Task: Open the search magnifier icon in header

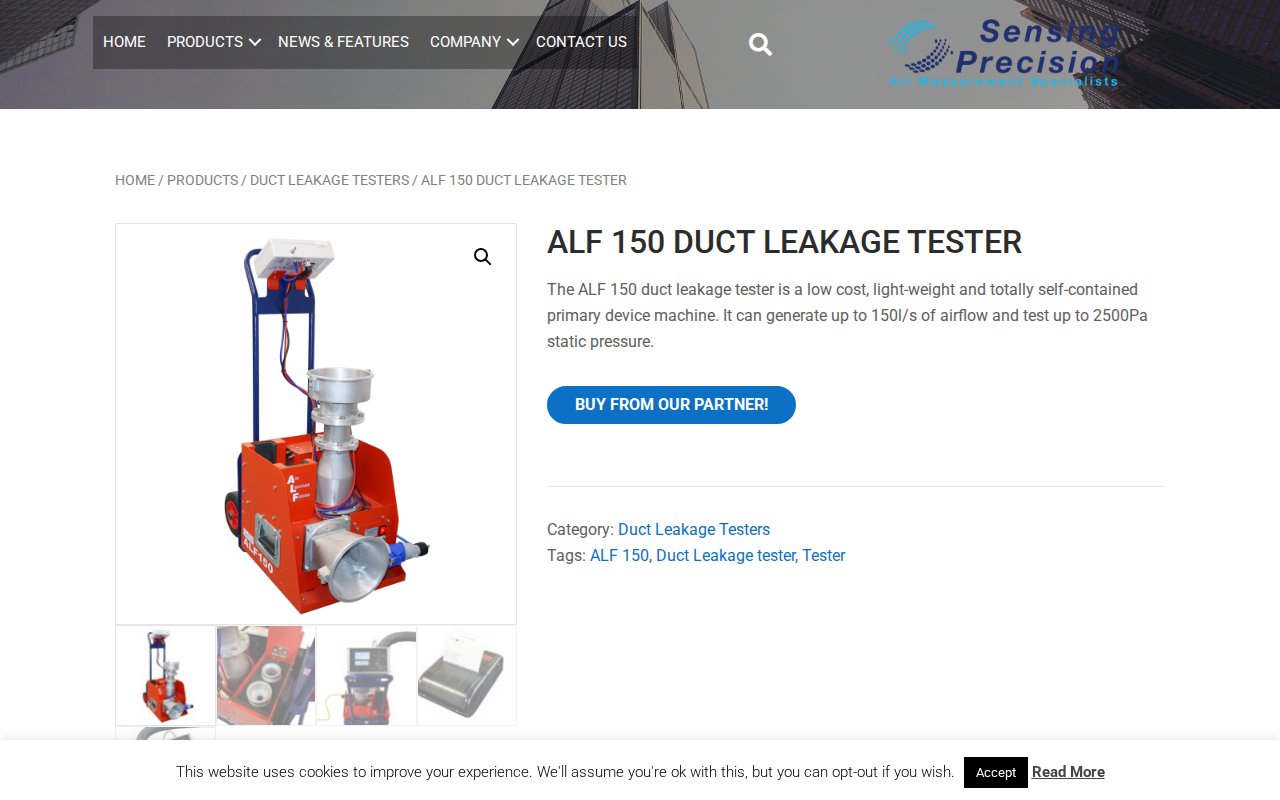Action: (x=760, y=44)
